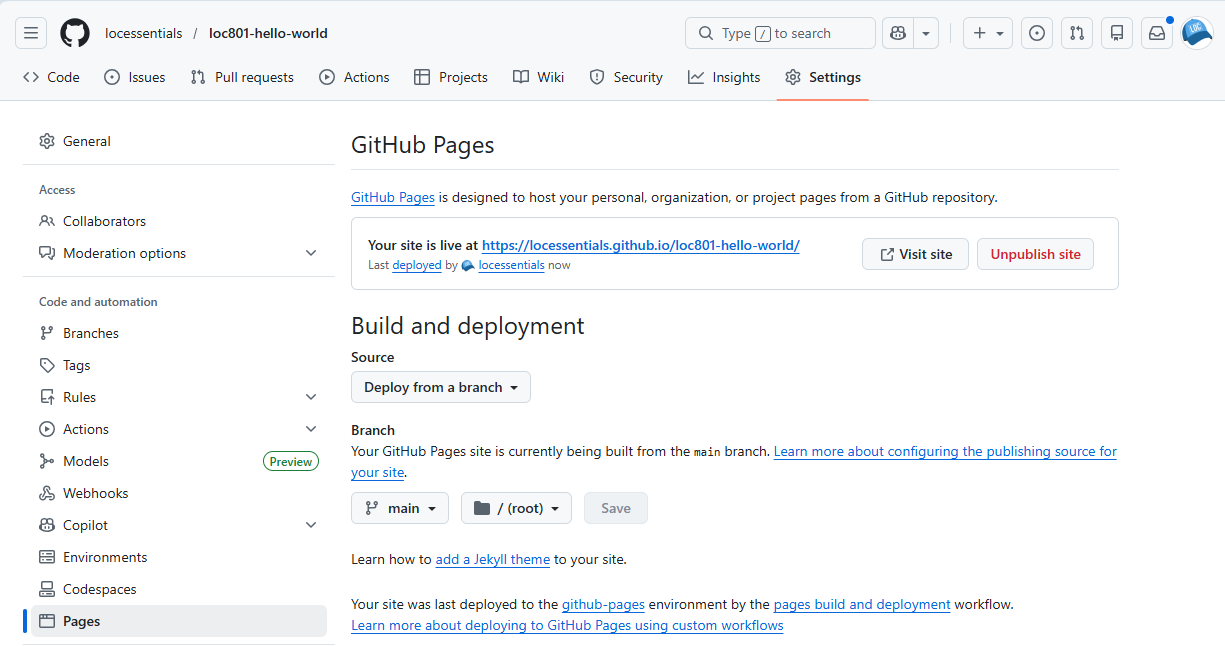Open your saved items bookmark icon
The image size is (1225, 646).
(1116, 32)
